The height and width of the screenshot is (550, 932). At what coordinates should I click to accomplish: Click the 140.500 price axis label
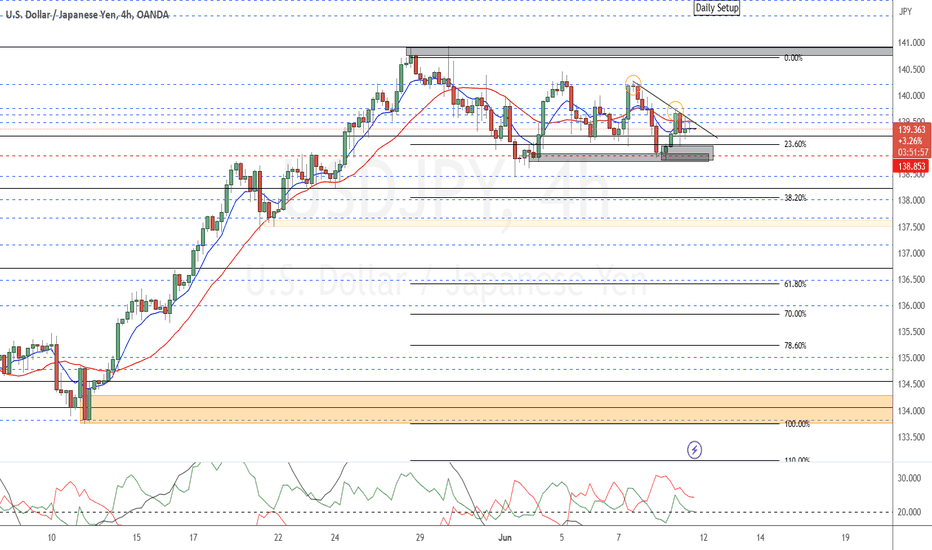(x=911, y=70)
